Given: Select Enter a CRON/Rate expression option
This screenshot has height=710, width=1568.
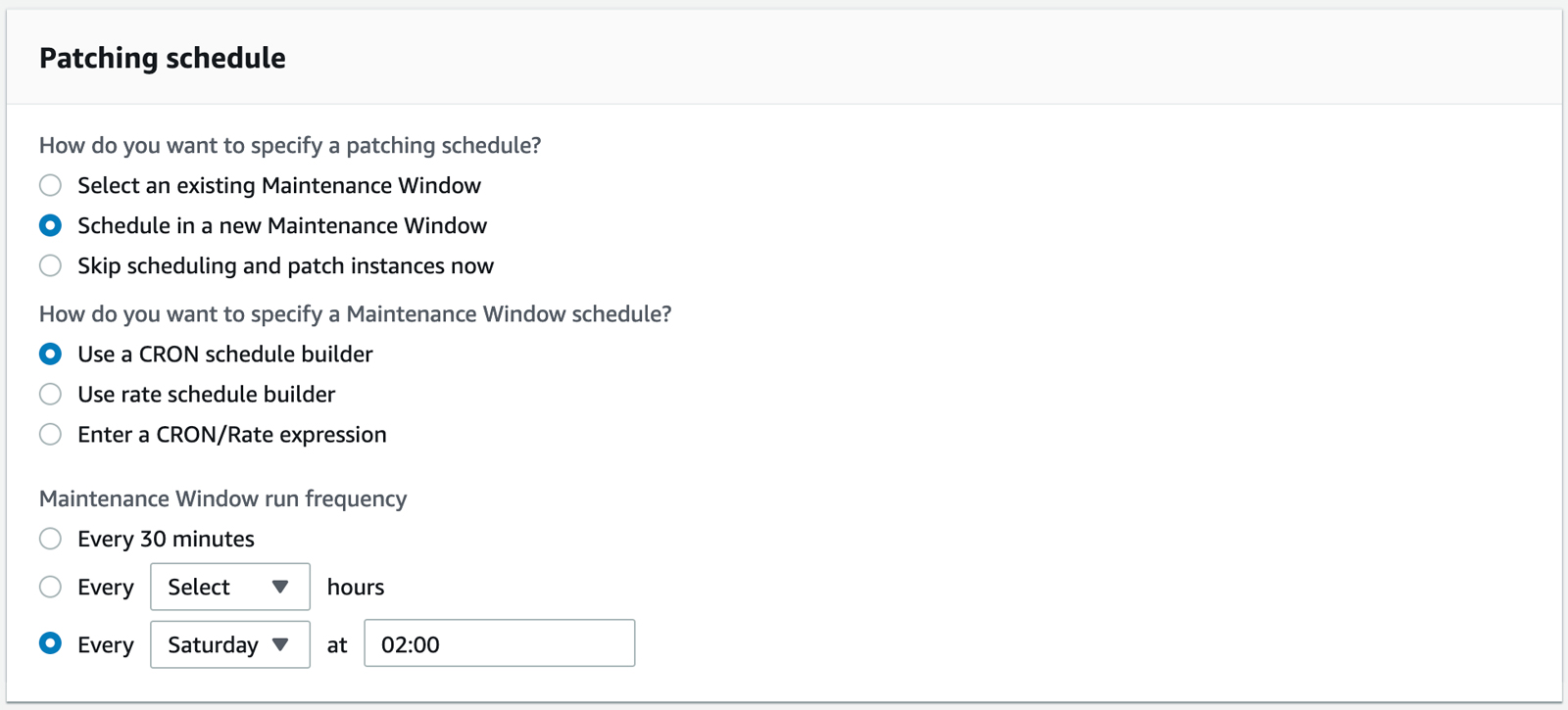Looking at the screenshot, I should click(x=51, y=434).
